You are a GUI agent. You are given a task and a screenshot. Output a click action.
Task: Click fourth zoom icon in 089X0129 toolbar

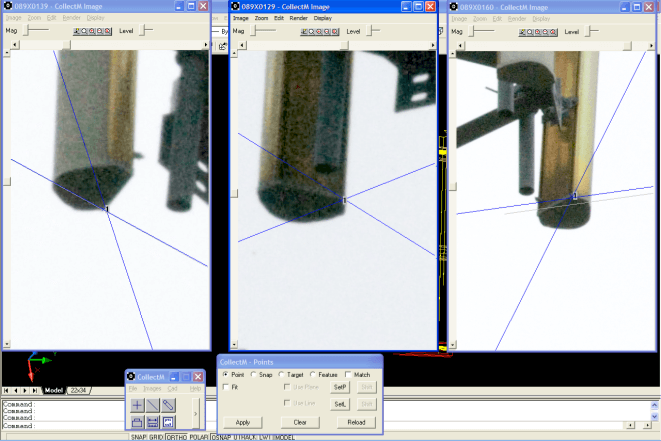[327, 32]
